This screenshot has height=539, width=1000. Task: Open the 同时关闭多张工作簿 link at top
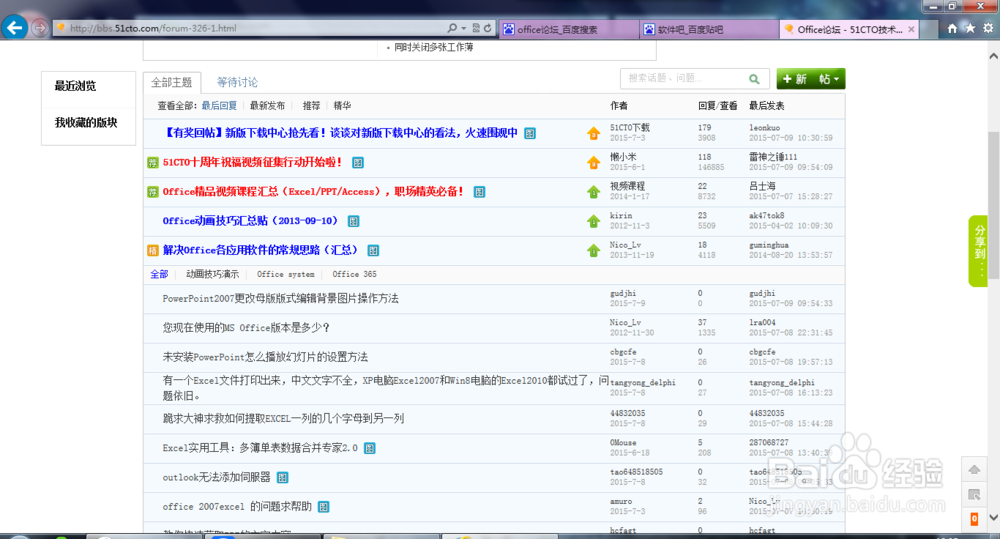434,48
